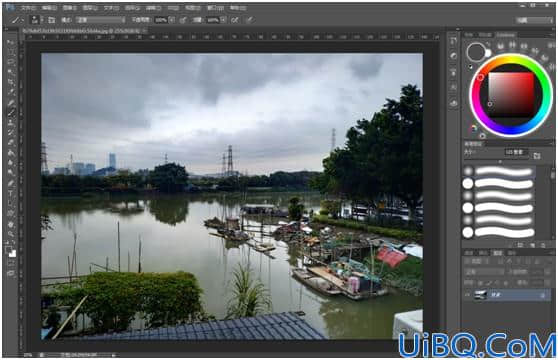Select the Horizontal Type tool

(x=11, y=194)
